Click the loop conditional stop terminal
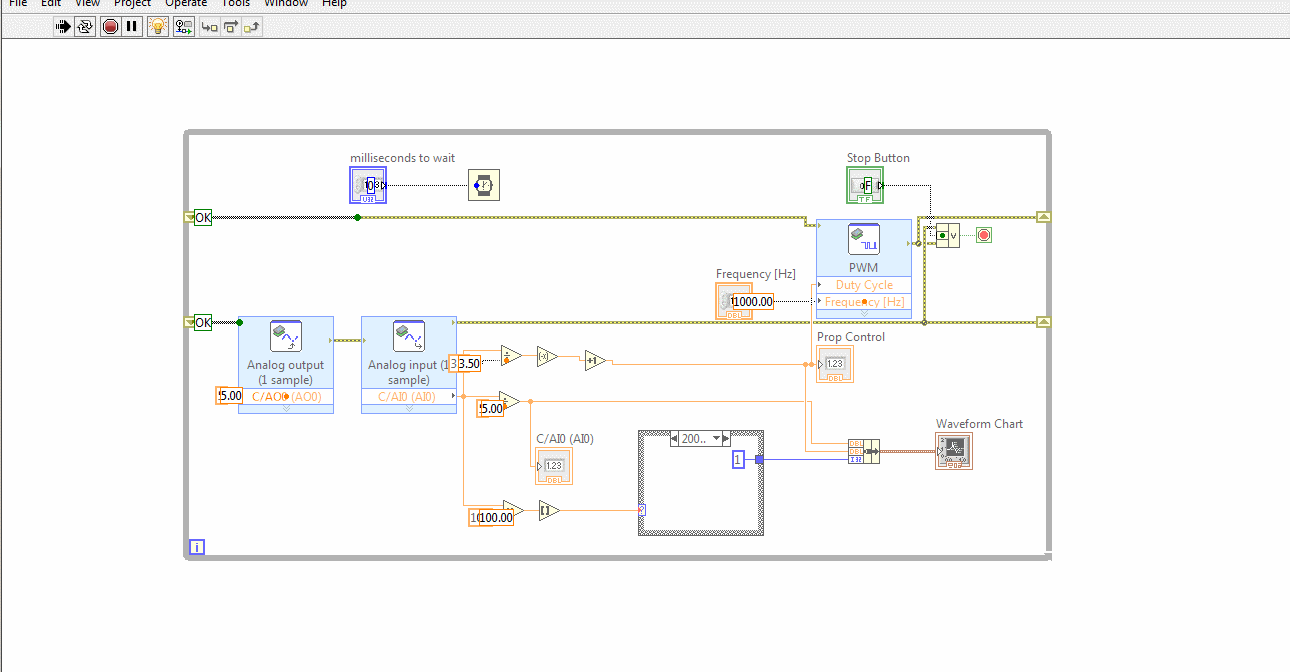This screenshot has width=1290, height=672. 983,234
